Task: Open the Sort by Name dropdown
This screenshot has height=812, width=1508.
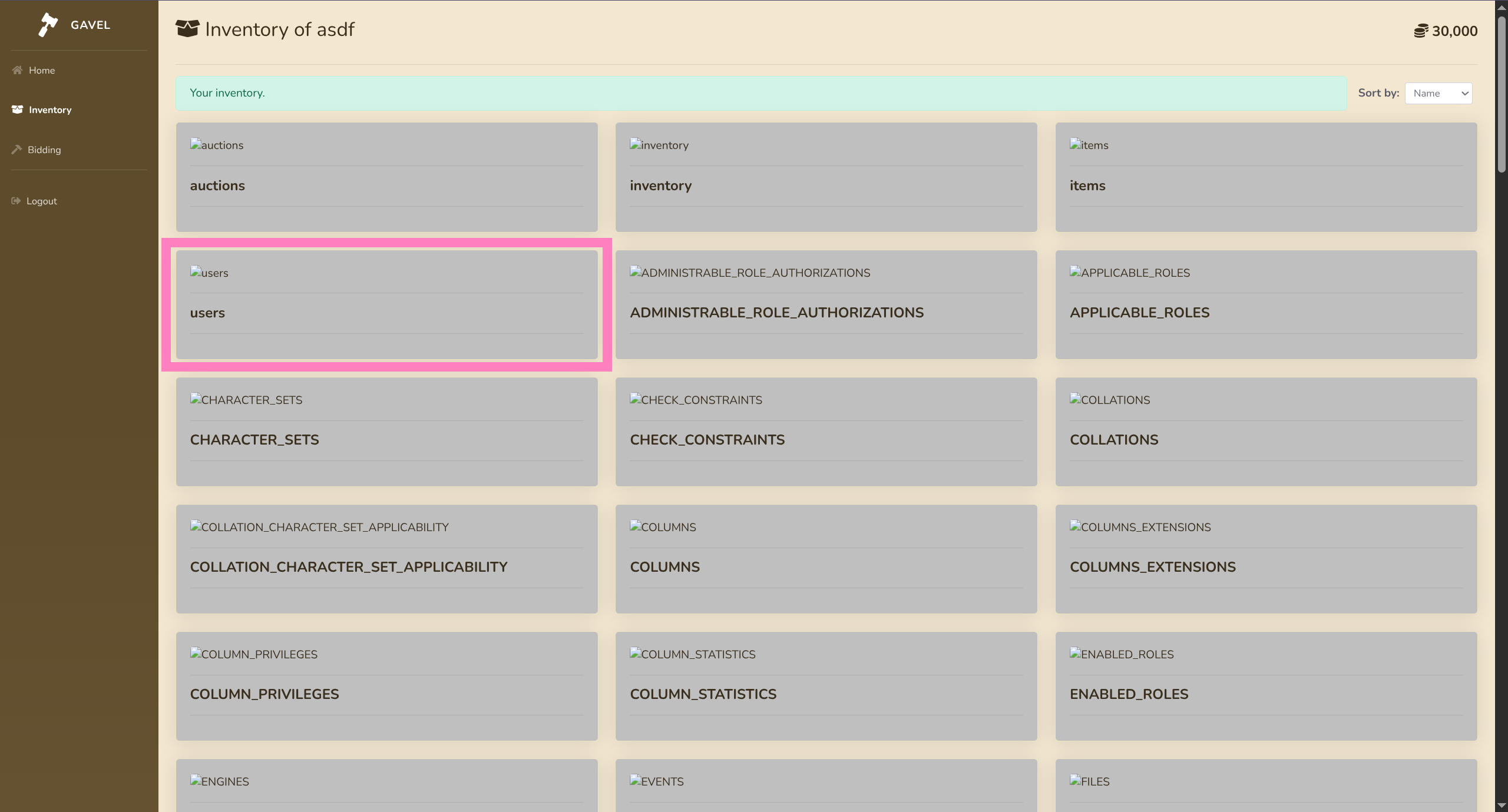Action: (1438, 93)
